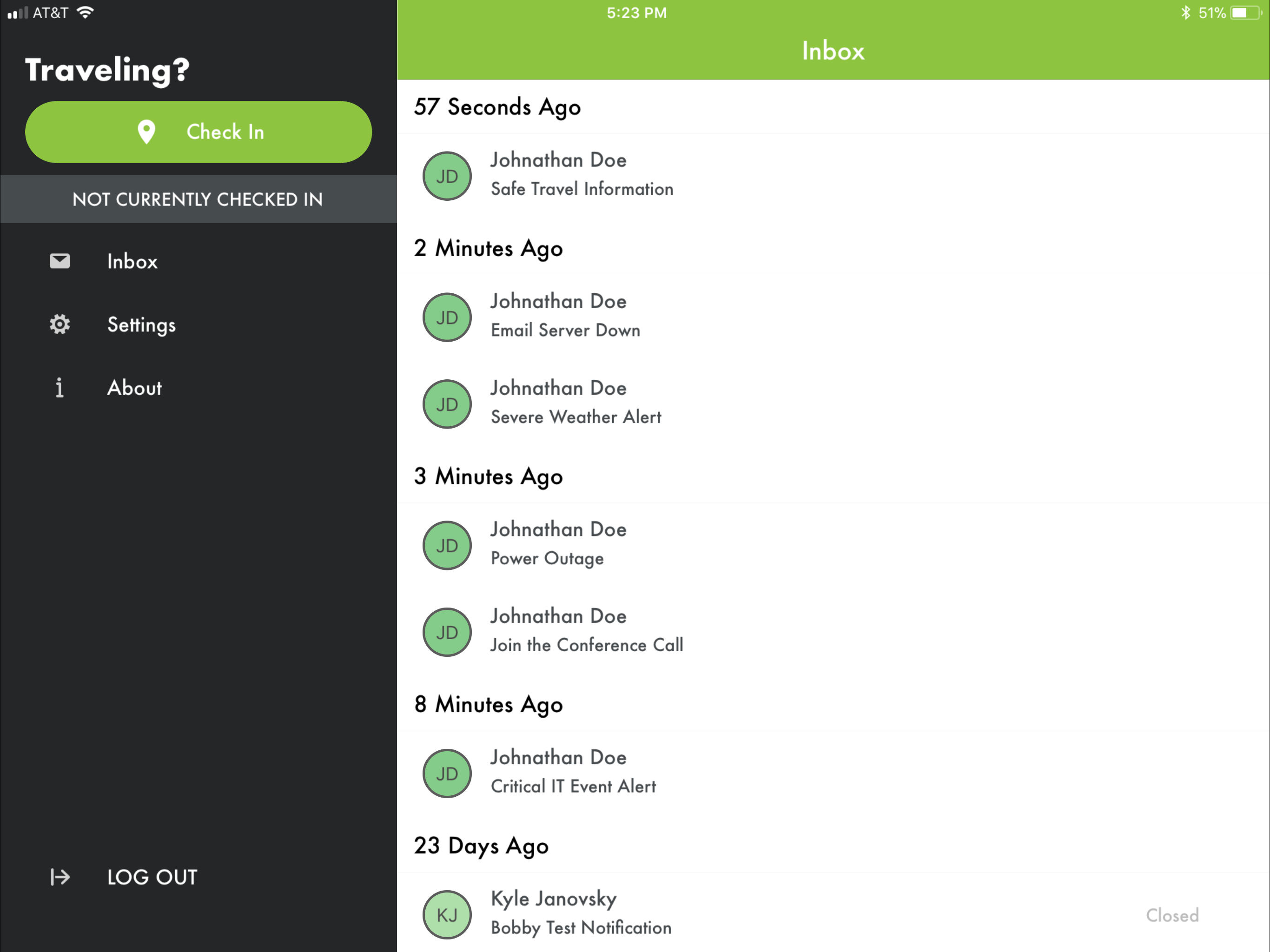1270x952 pixels.
Task: Open the Power Outage message
Action: pyautogui.click(x=833, y=545)
